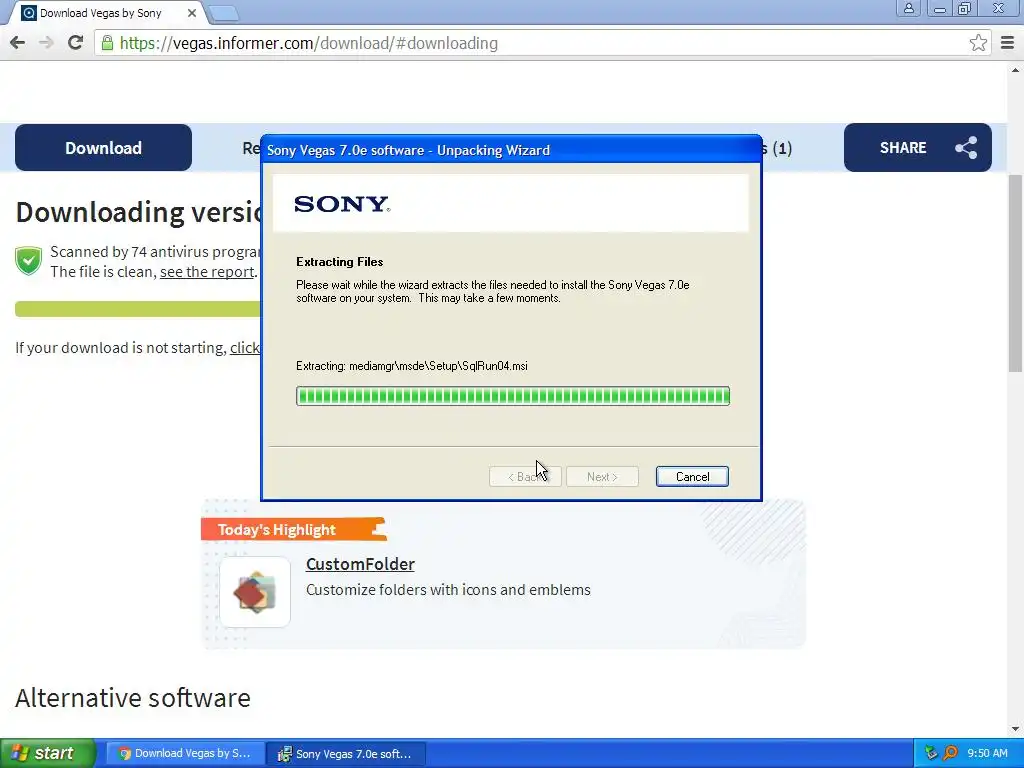The image size is (1024, 768).
Task: Click the blue Download button
Action: tap(103, 148)
